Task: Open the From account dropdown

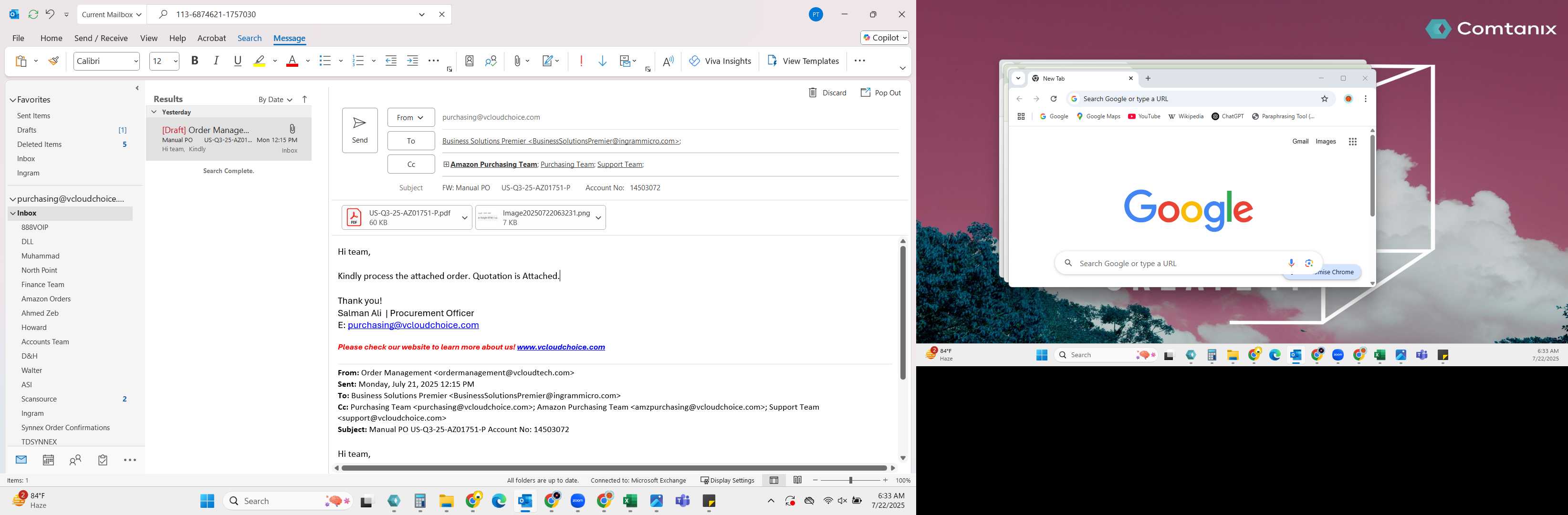Action: [x=411, y=117]
